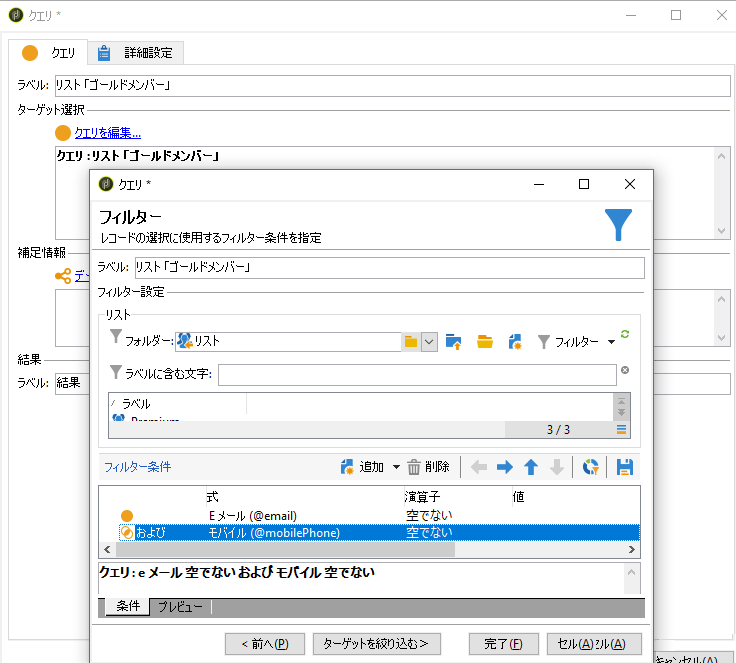Switch to the プレビュー tab
Image resolution: width=736 pixels, height=663 pixels.
pyautogui.click(x=180, y=607)
